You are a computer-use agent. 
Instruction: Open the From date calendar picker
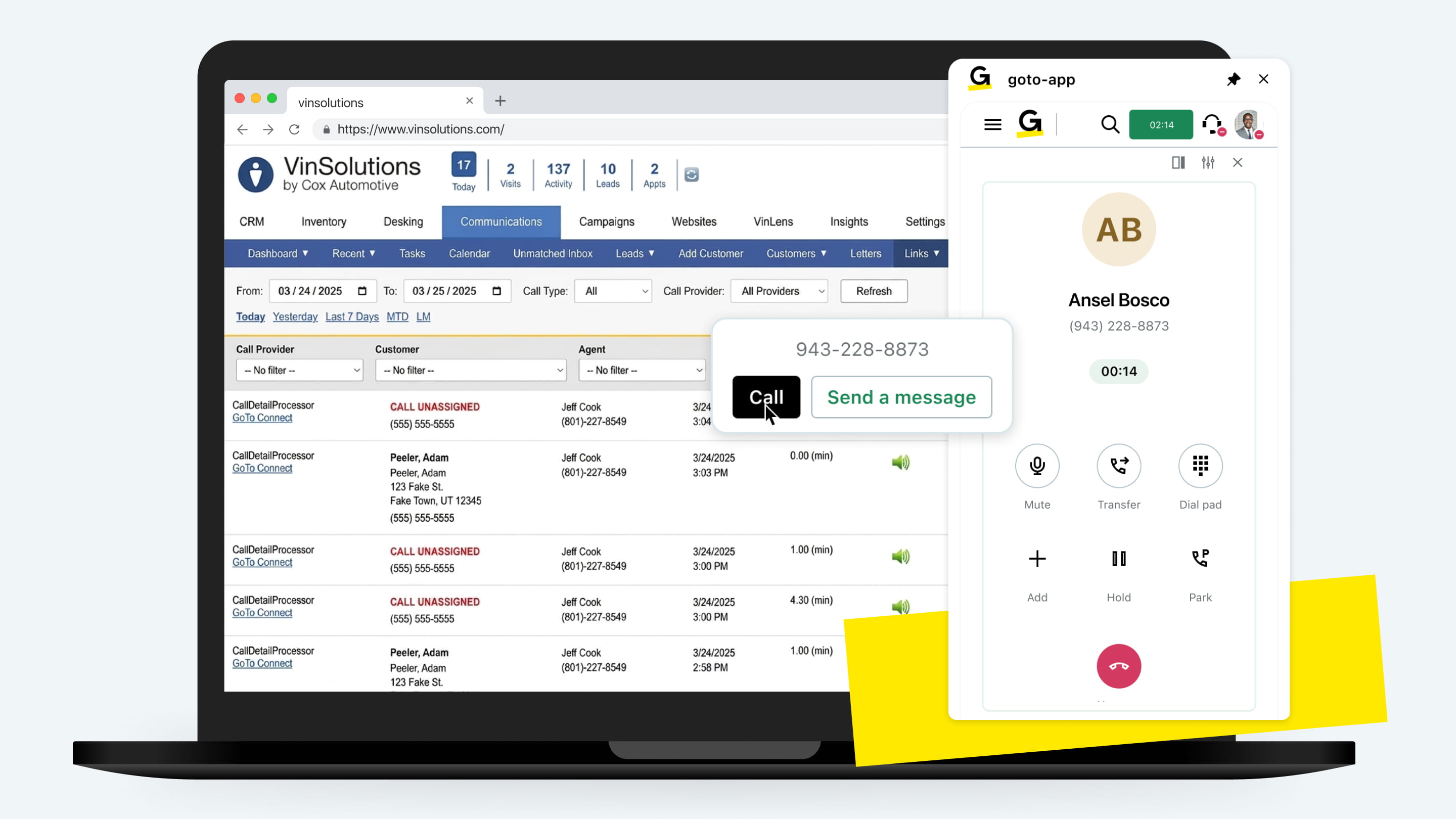(x=362, y=291)
